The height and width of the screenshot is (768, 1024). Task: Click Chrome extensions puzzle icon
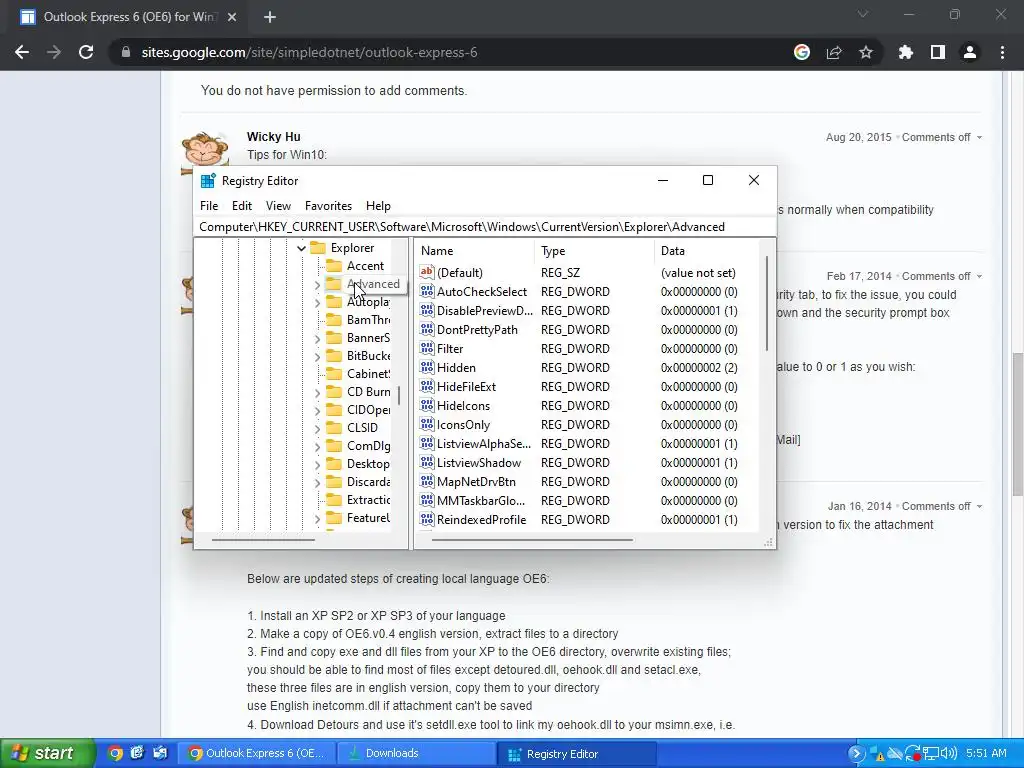(905, 52)
